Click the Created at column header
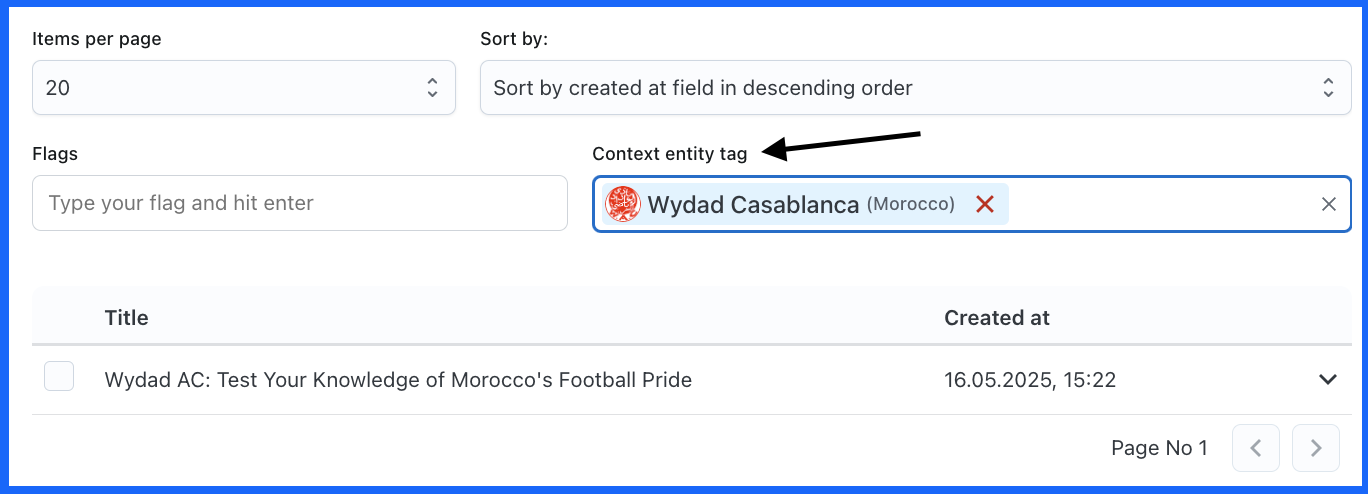Image resolution: width=1368 pixels, height=494 pixels. coord(997,318)
